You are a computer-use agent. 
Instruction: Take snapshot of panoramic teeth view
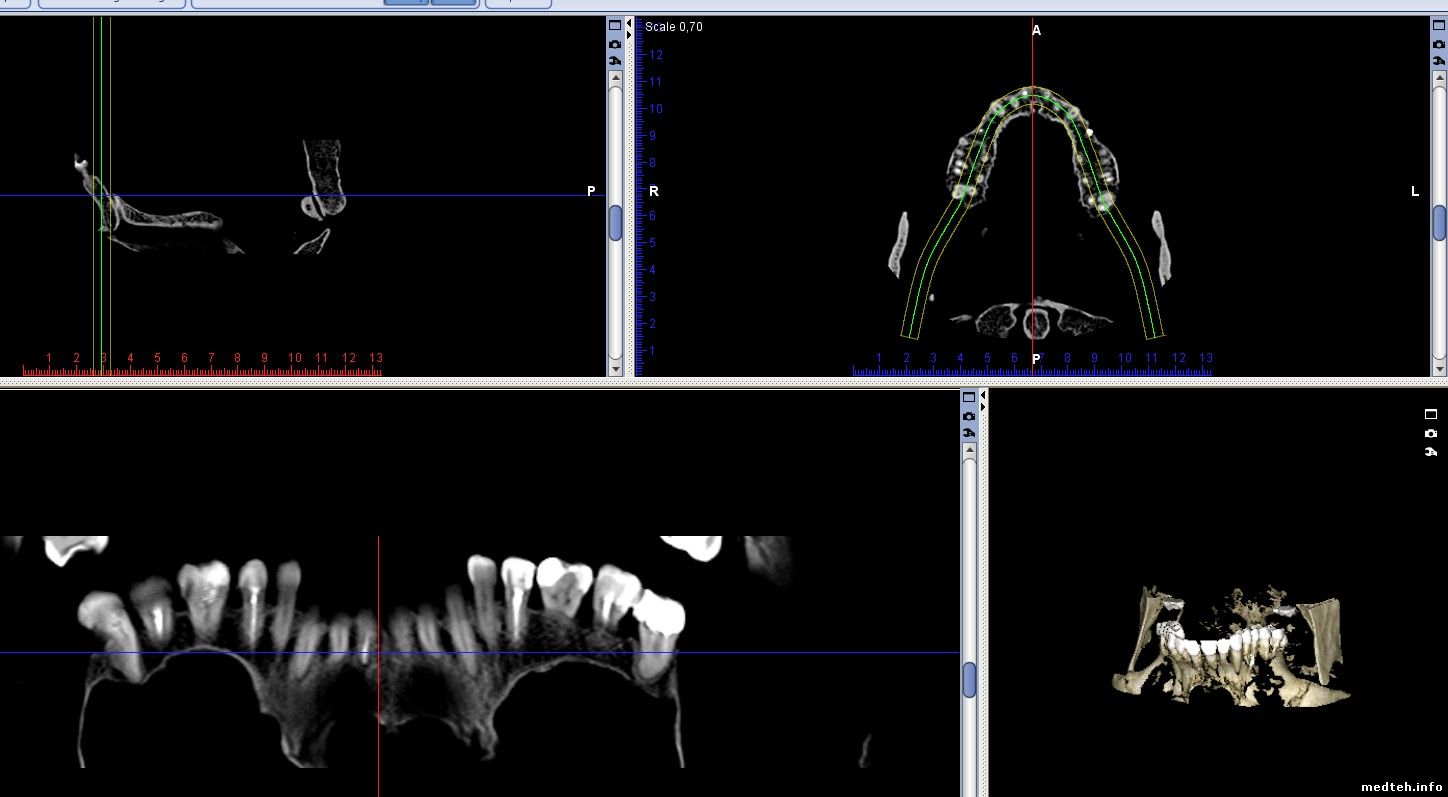point(968,415)
